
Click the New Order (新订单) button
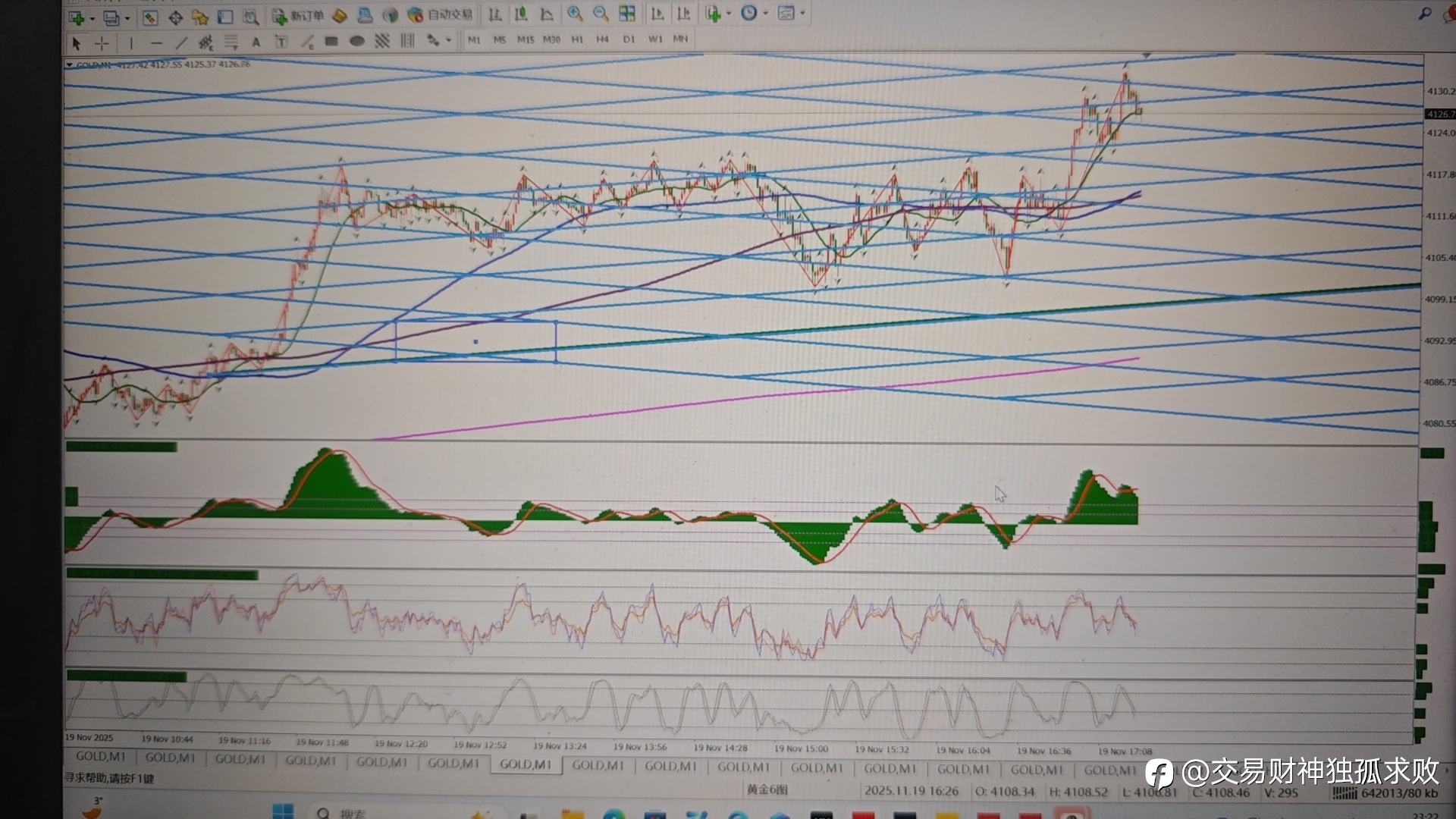coord(297,15)
